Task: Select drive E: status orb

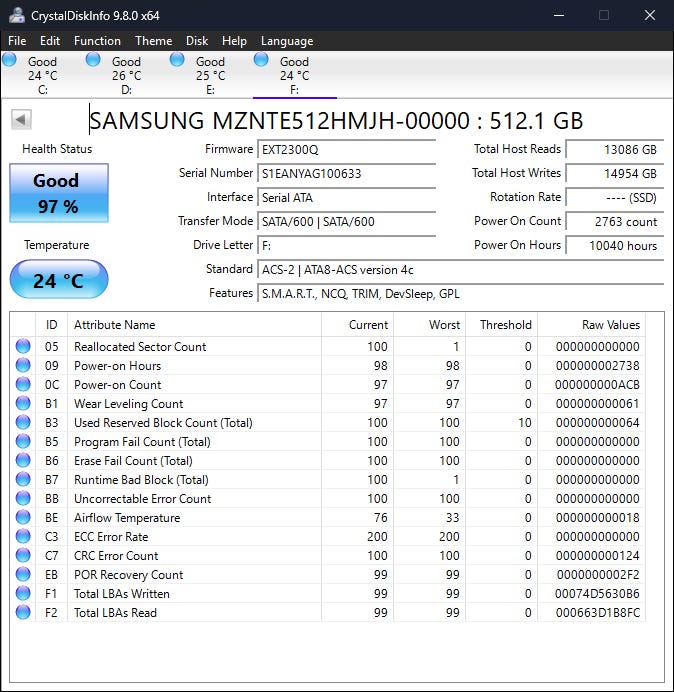Action: (x=178, y=60)
